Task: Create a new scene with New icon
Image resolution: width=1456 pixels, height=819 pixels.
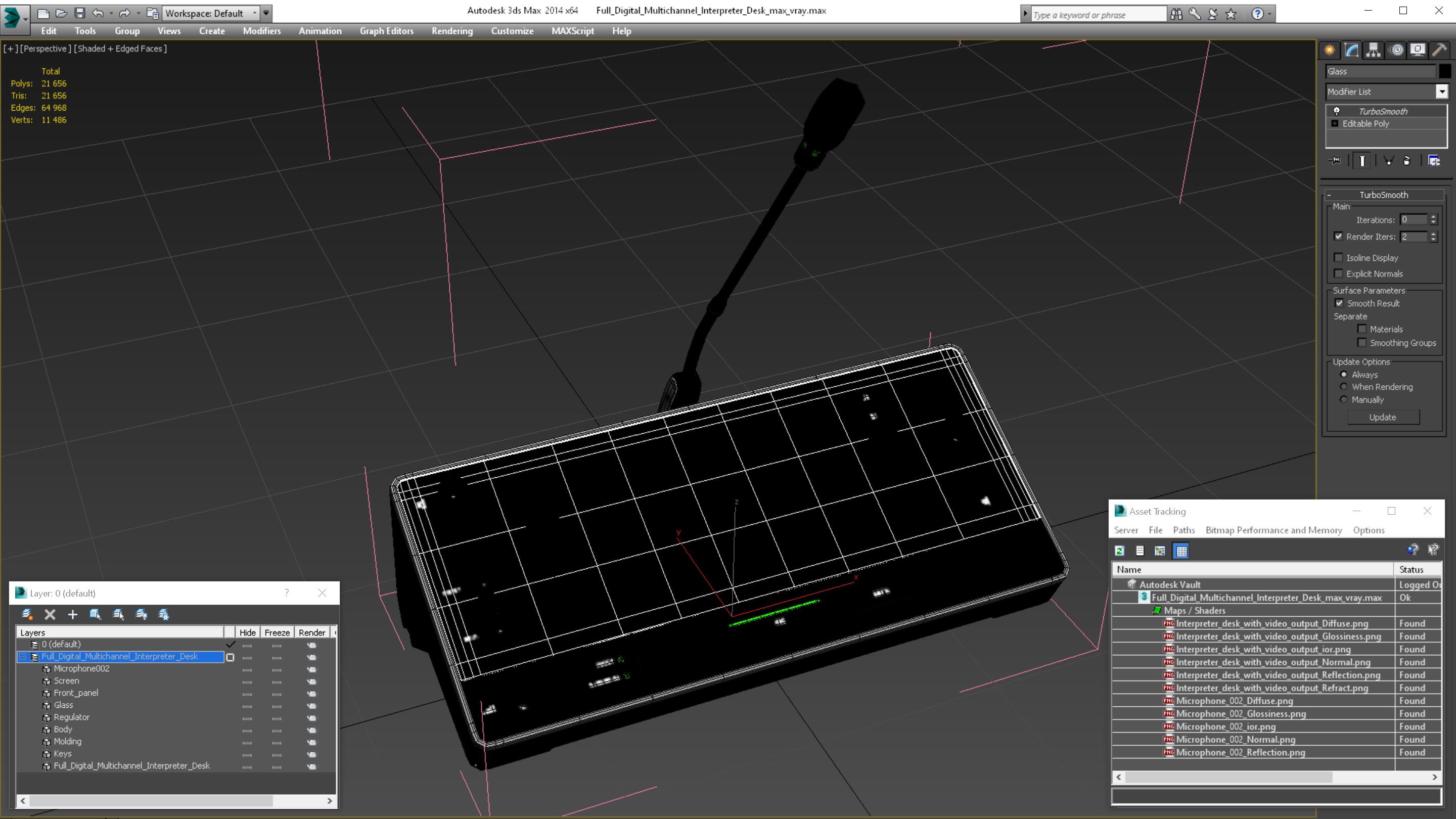Action: pos(43,13)
